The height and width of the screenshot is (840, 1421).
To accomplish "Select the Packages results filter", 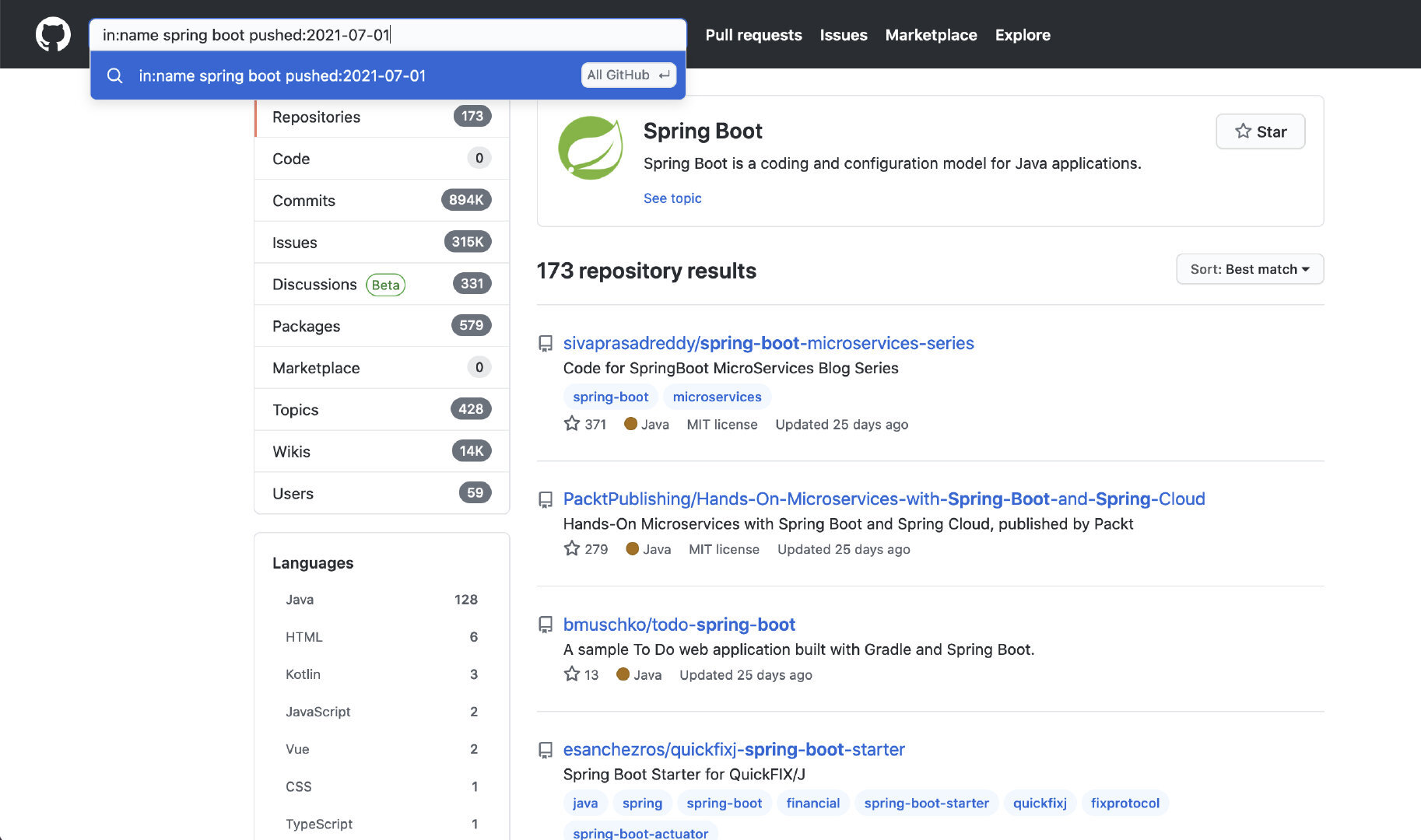I will coord(382,326).
